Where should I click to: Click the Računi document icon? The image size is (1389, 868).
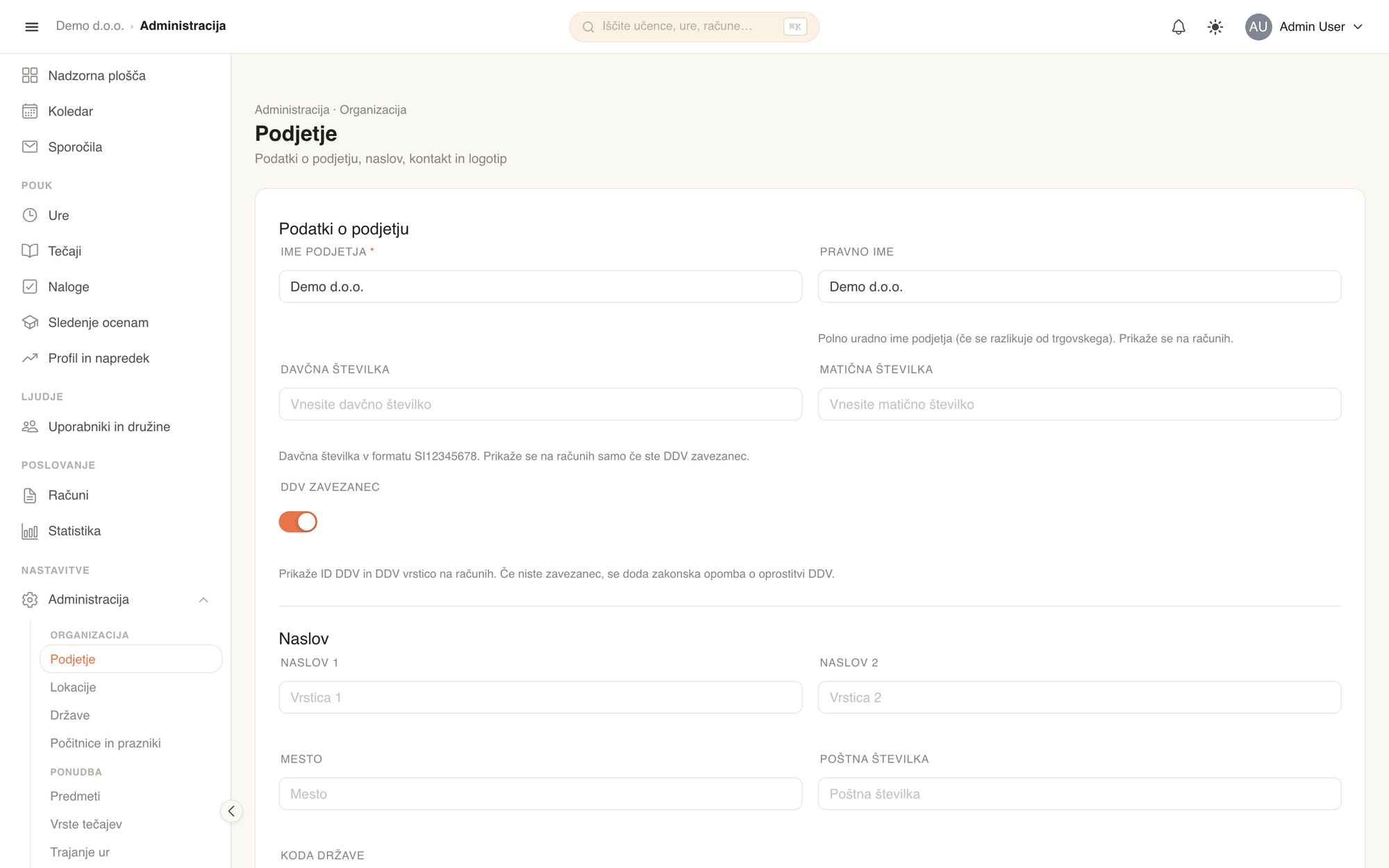tap(30, 495)
